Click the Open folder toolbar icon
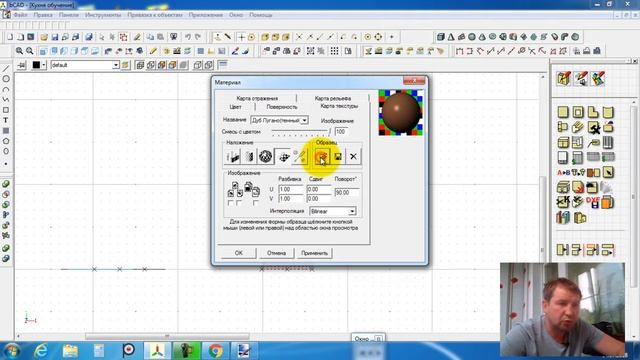This screenshot has height=360, width=640. pyautogui.click(x=44, y=37)
